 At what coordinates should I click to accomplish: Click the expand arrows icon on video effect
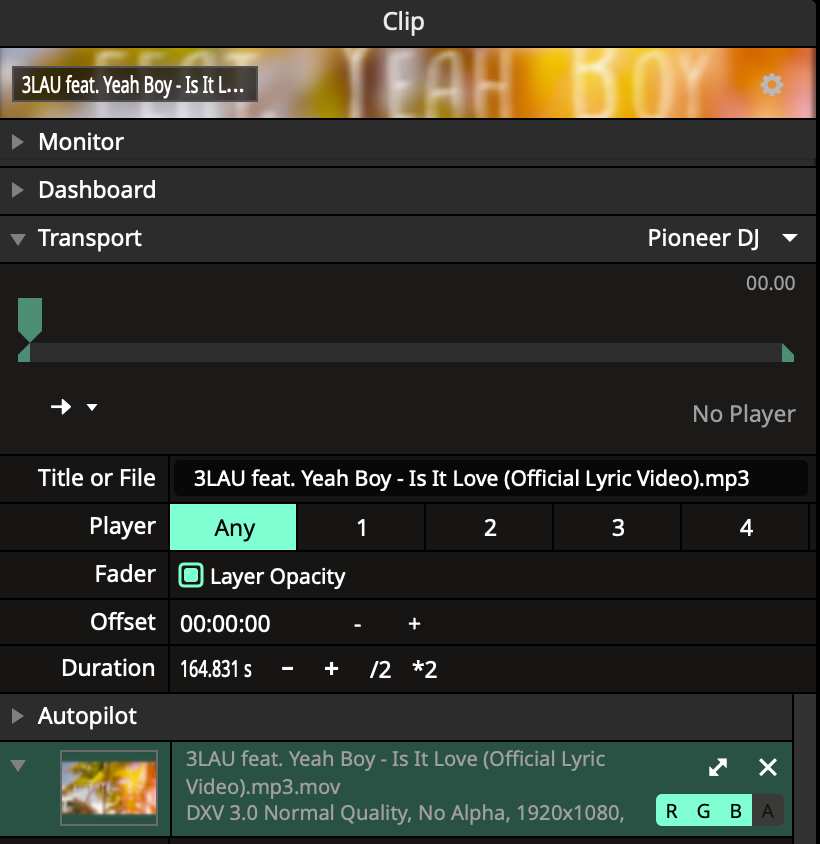[x=718, y=767]
